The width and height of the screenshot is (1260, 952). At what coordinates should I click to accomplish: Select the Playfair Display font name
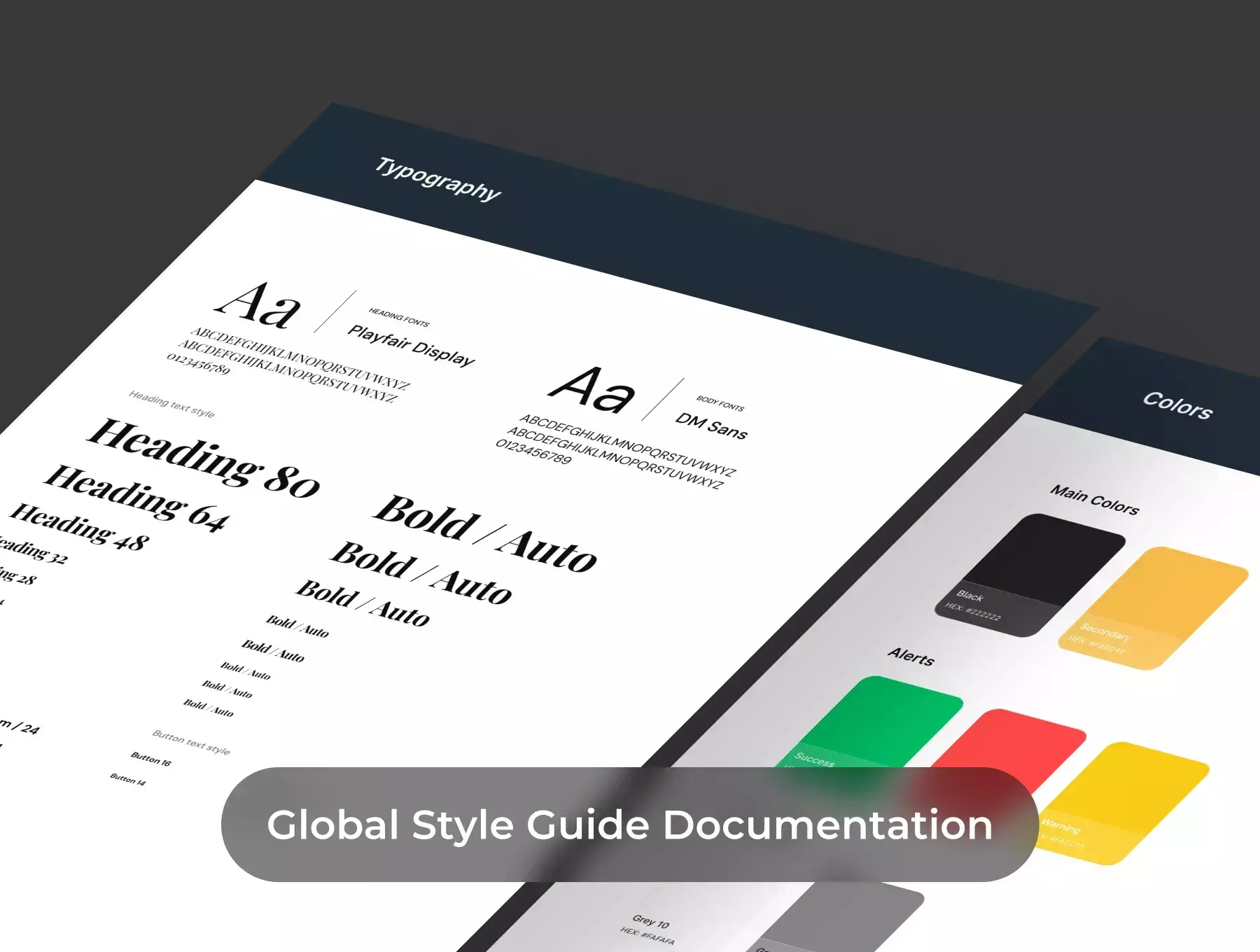(411, 346)
